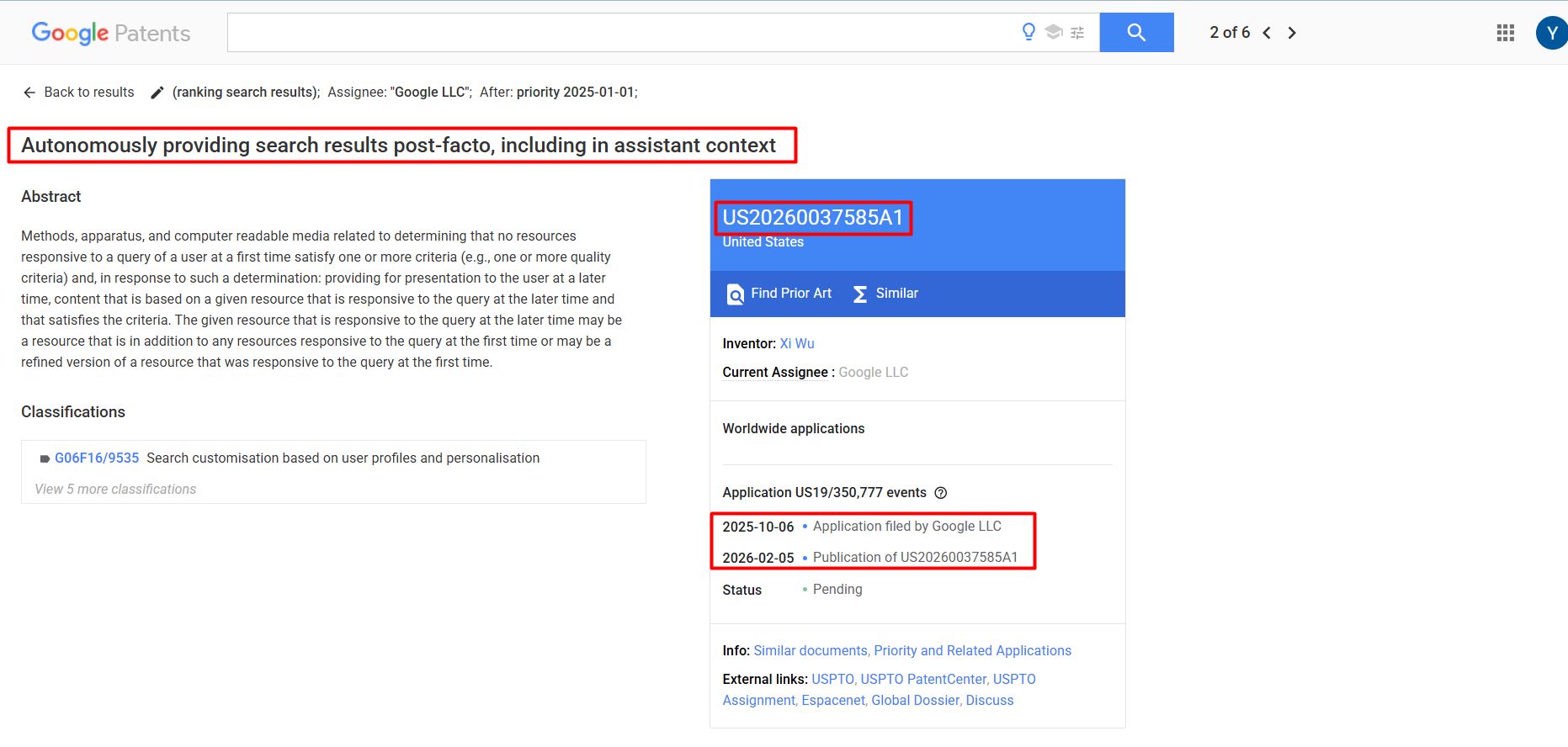This screenshot has width=1568, height=747.
Task: Click the Classifications heading
Action: (x=73, y=411)
